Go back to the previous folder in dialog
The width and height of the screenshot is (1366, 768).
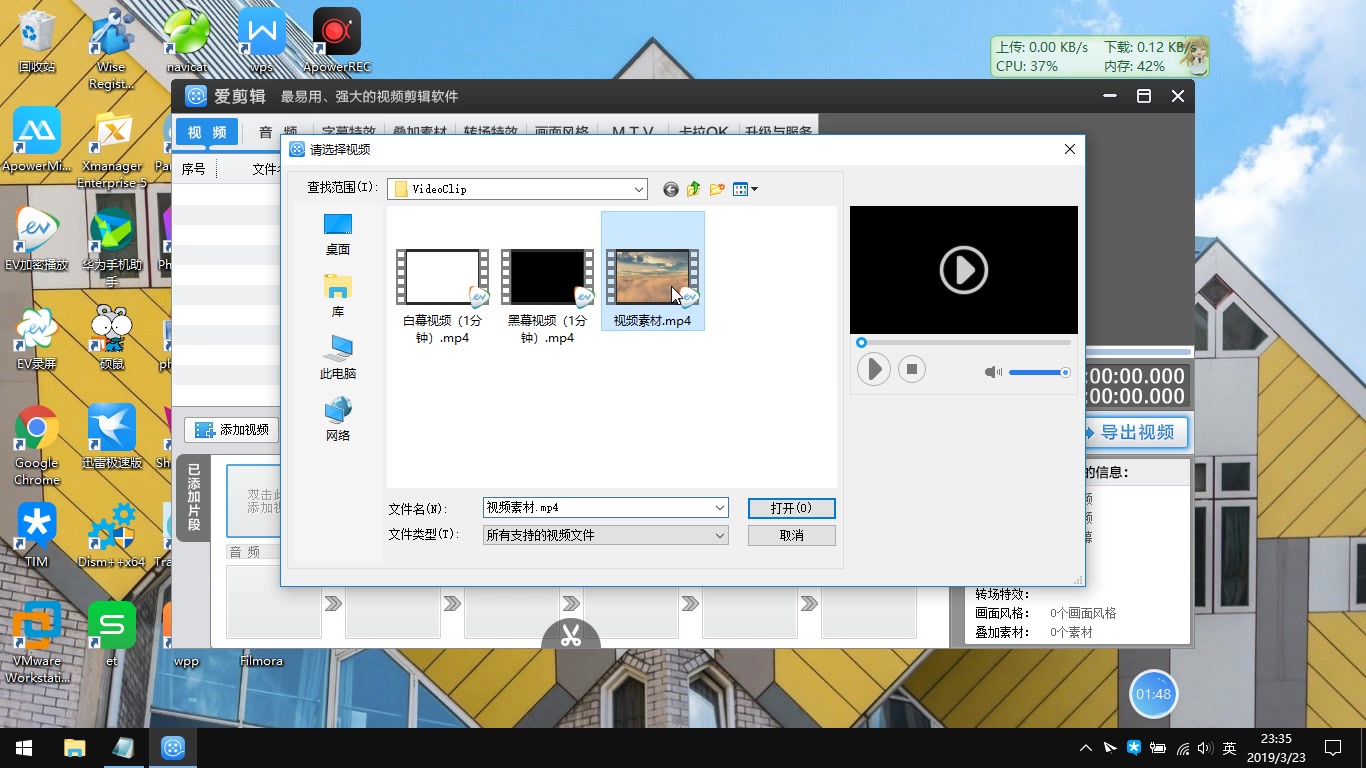coord(671,189)
